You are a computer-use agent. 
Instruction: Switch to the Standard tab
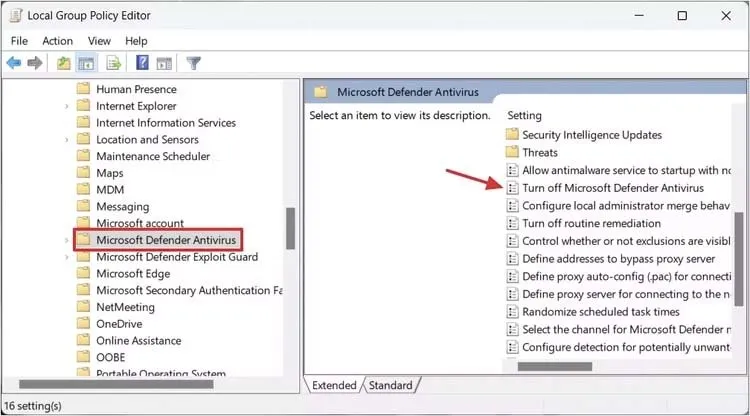(390, 385)
